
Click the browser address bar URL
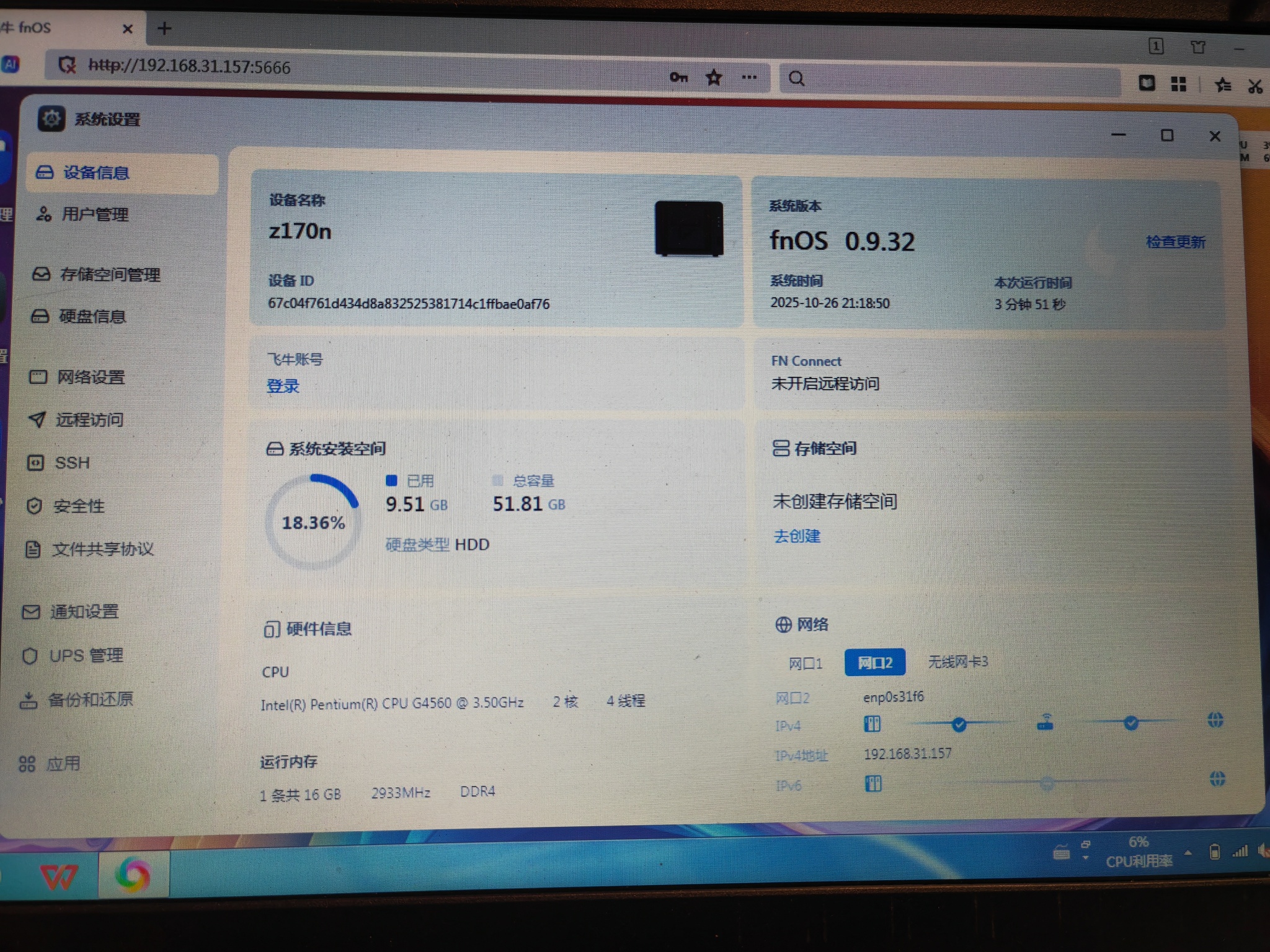[x=189, y=66]
